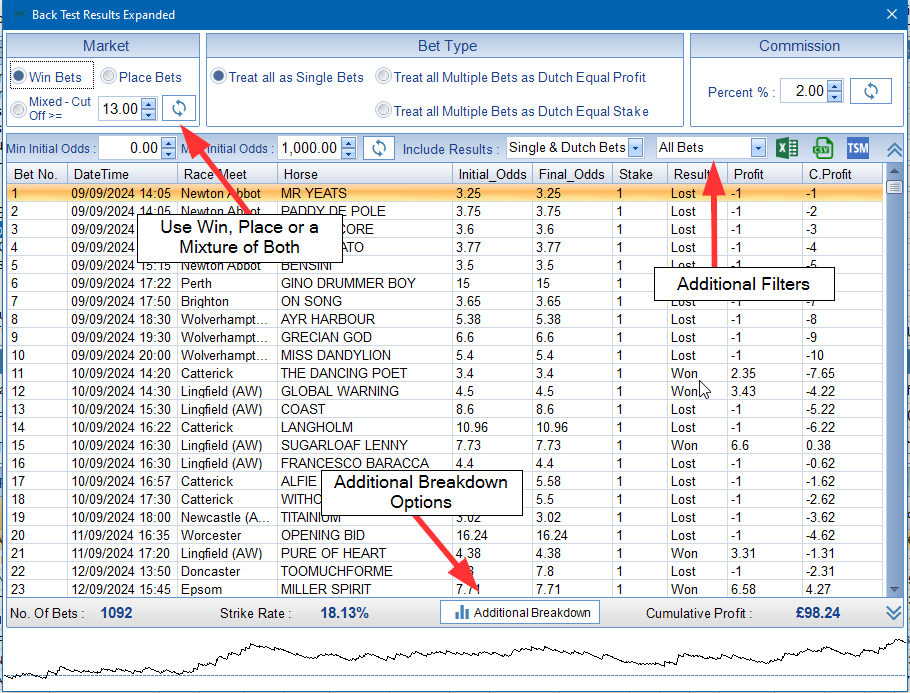Open the Single & Dutch Bets dropdown

pos(635,148)
